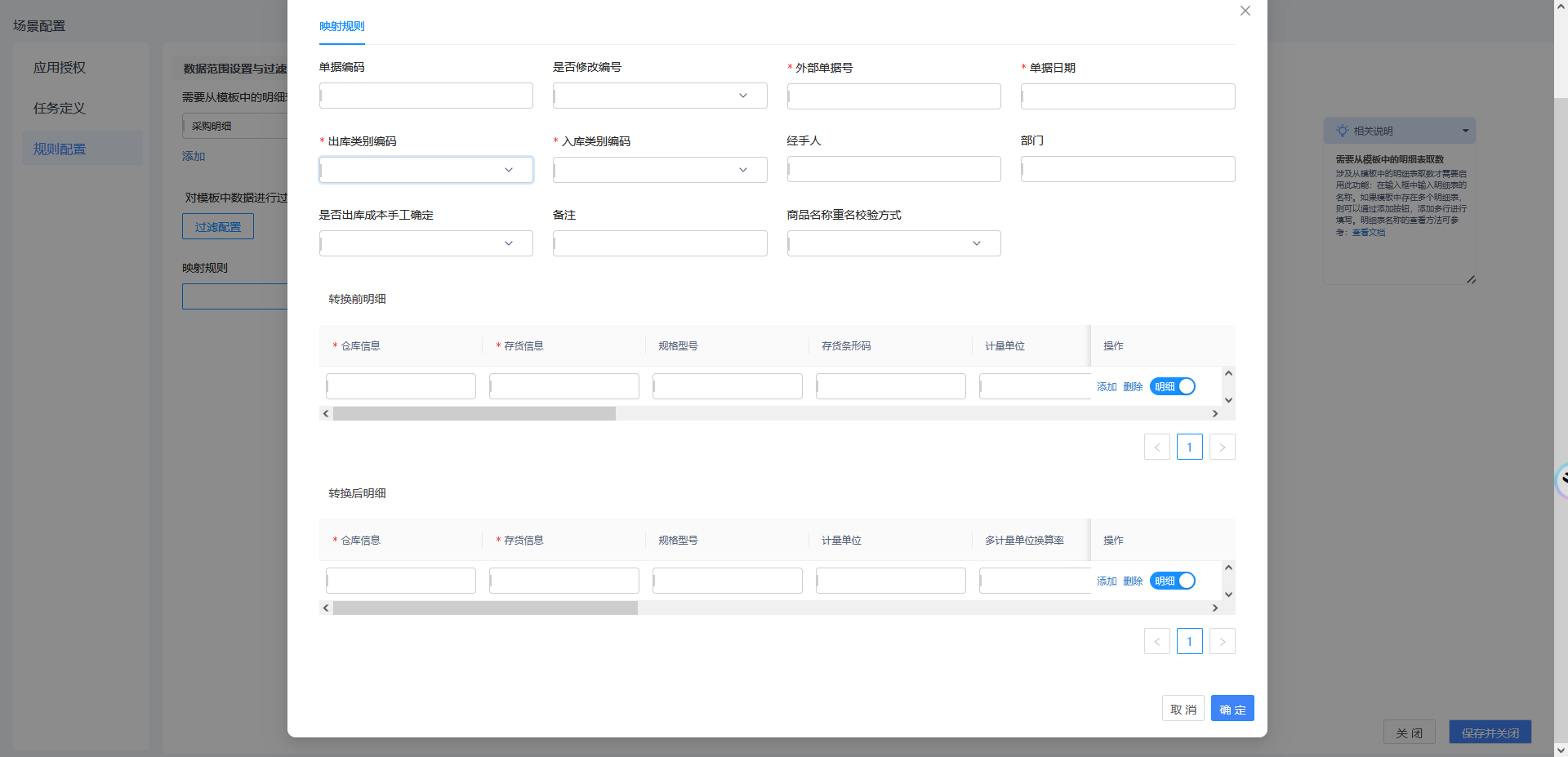Image resolution: width=1568 pixels, height=757 pixels.
Task: Click the 单据日期 input field
Action: pos(1128,96)
